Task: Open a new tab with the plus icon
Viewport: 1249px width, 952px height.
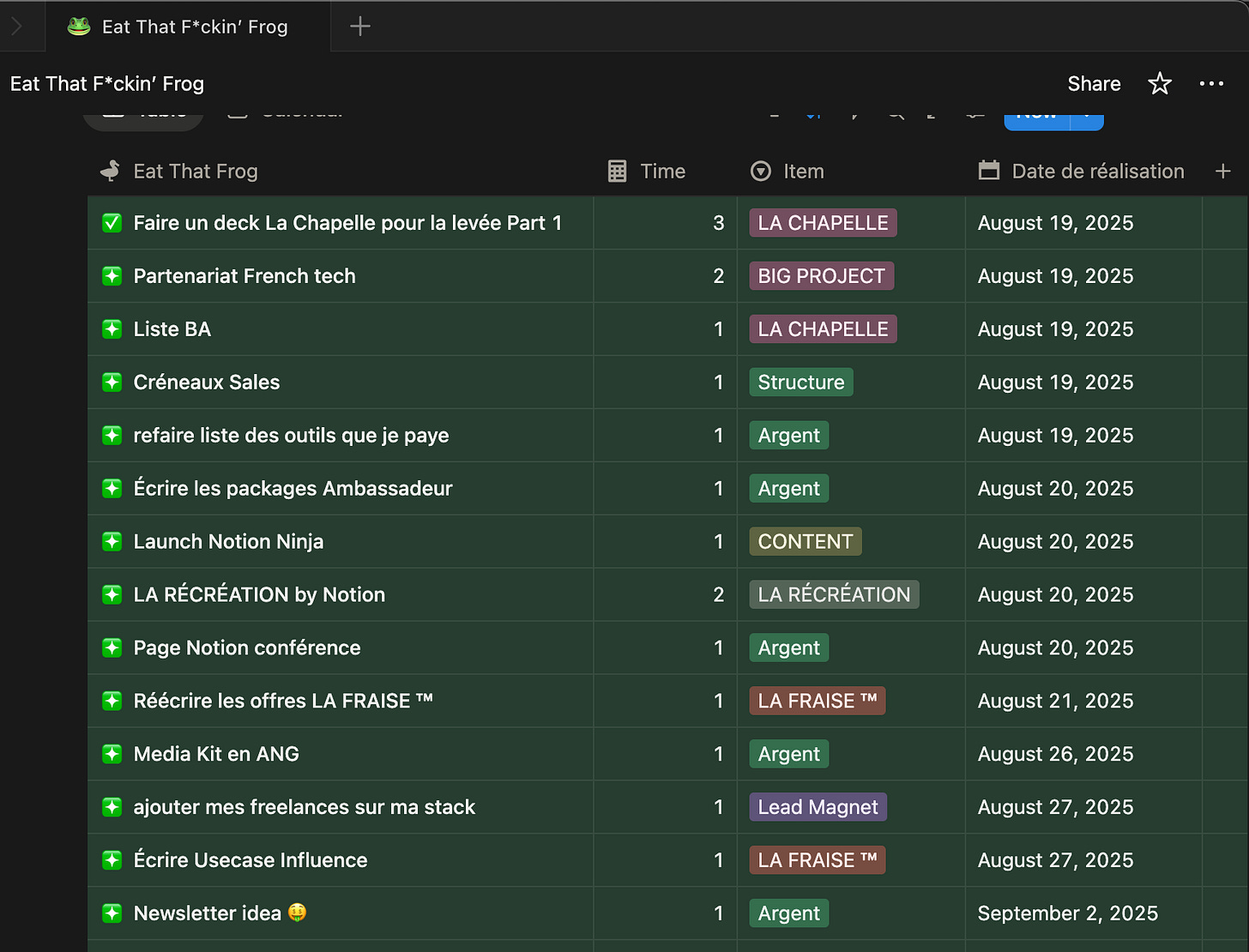Action: click(360, 27)
